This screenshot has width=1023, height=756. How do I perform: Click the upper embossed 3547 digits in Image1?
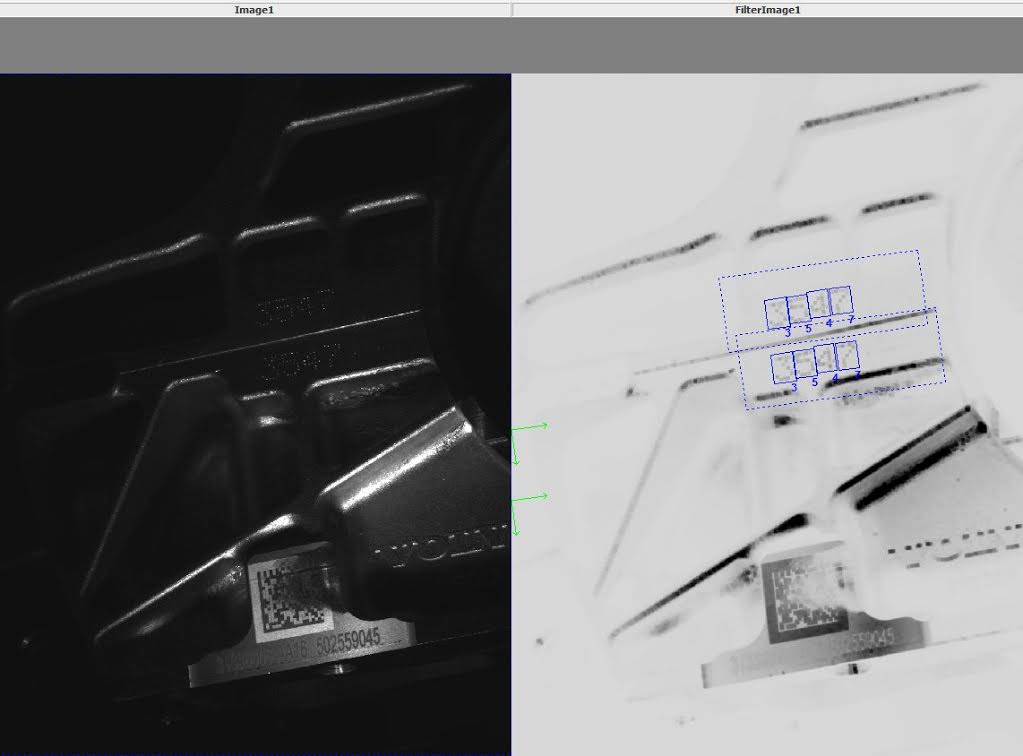coord(294,312)
